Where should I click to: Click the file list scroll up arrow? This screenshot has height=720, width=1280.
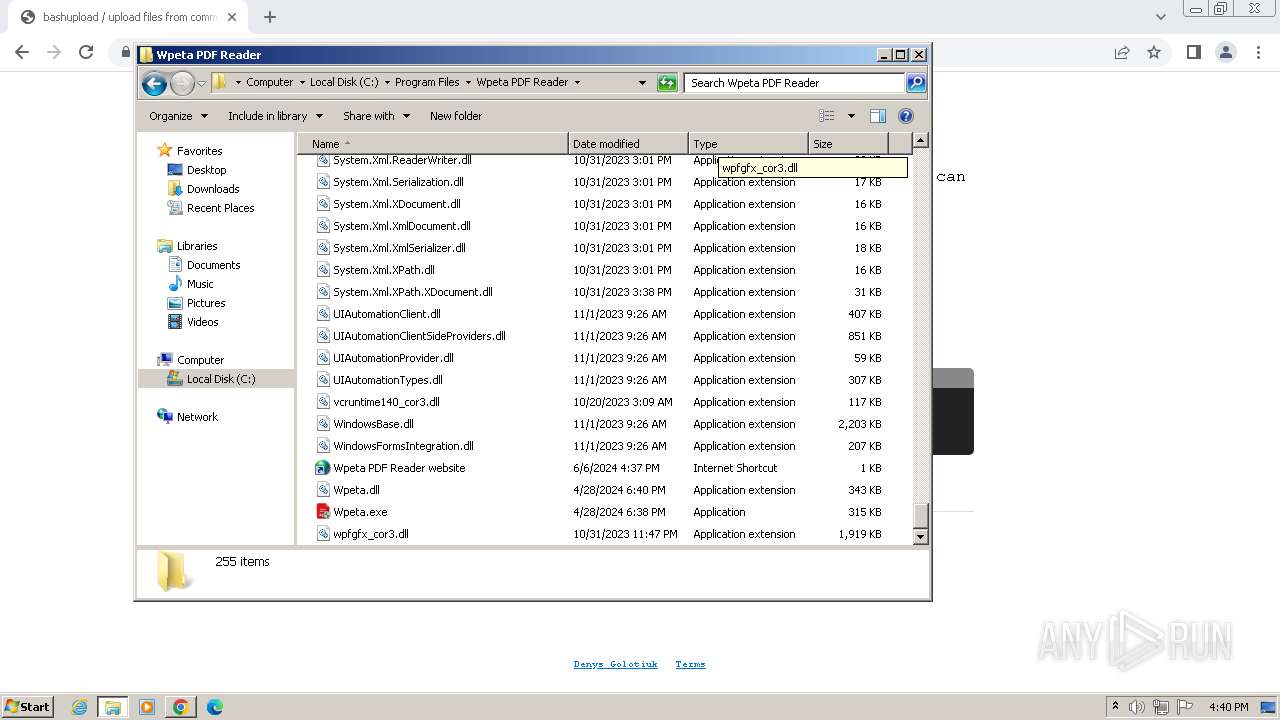point(921,141)
